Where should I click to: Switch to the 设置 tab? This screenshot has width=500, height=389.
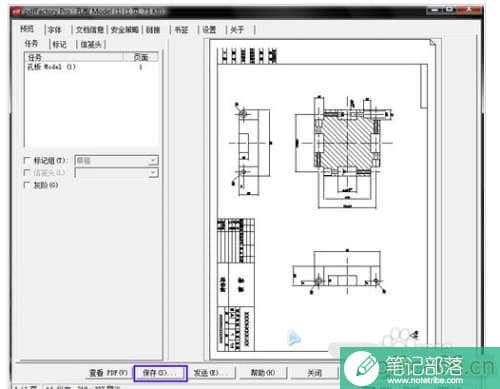[209, 30]
